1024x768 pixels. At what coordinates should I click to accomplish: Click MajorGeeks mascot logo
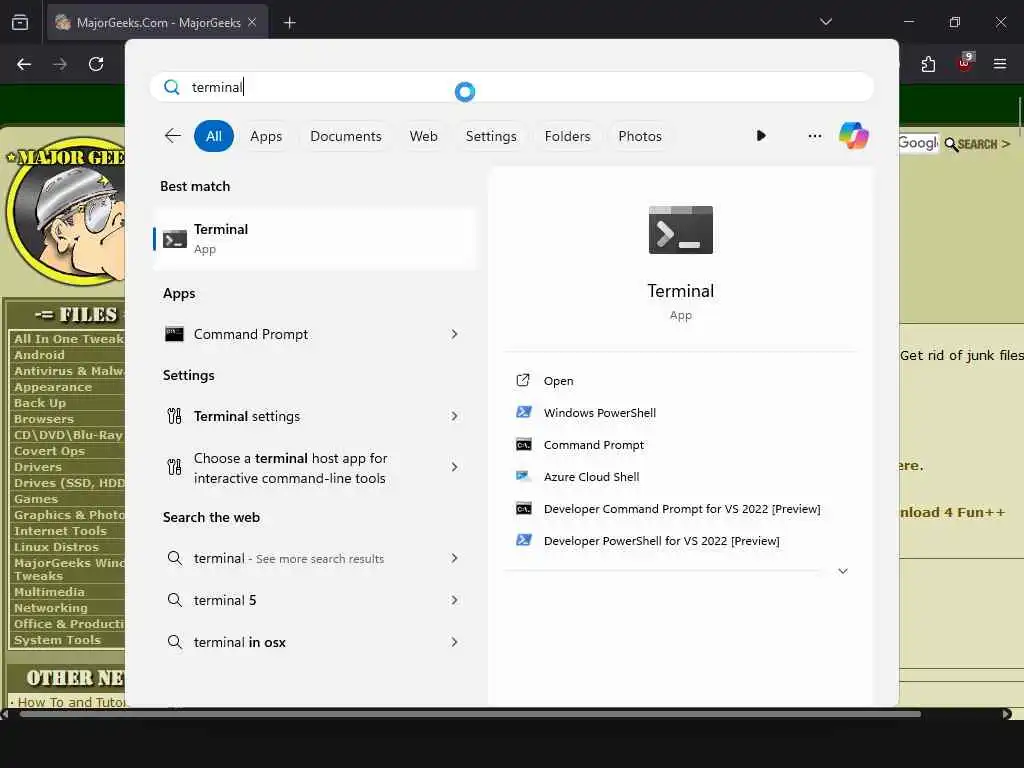click(x=65, y=212)
